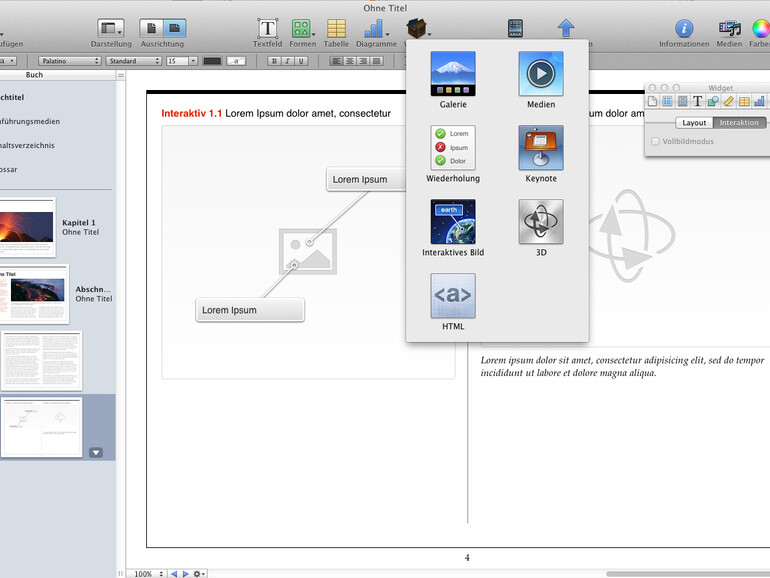Open the gear action menu in status bar

pyautogui.click(x=199, y=574)
